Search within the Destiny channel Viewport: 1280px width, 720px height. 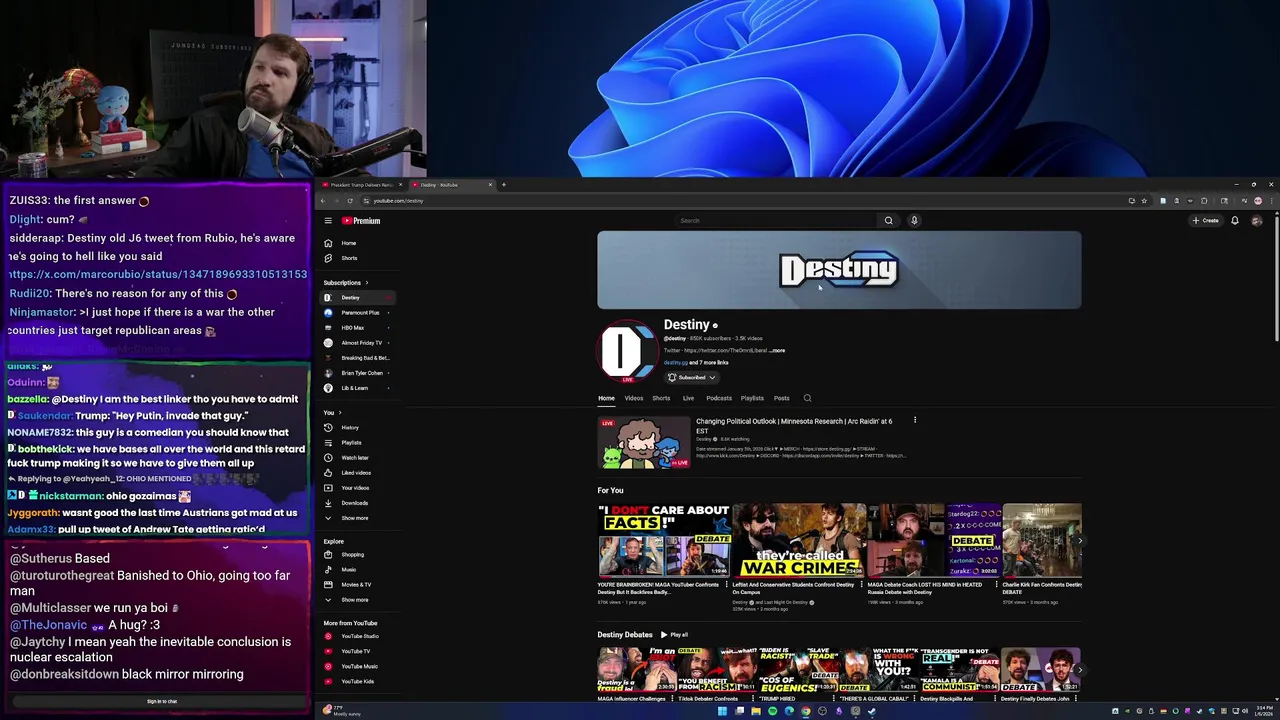807,398
